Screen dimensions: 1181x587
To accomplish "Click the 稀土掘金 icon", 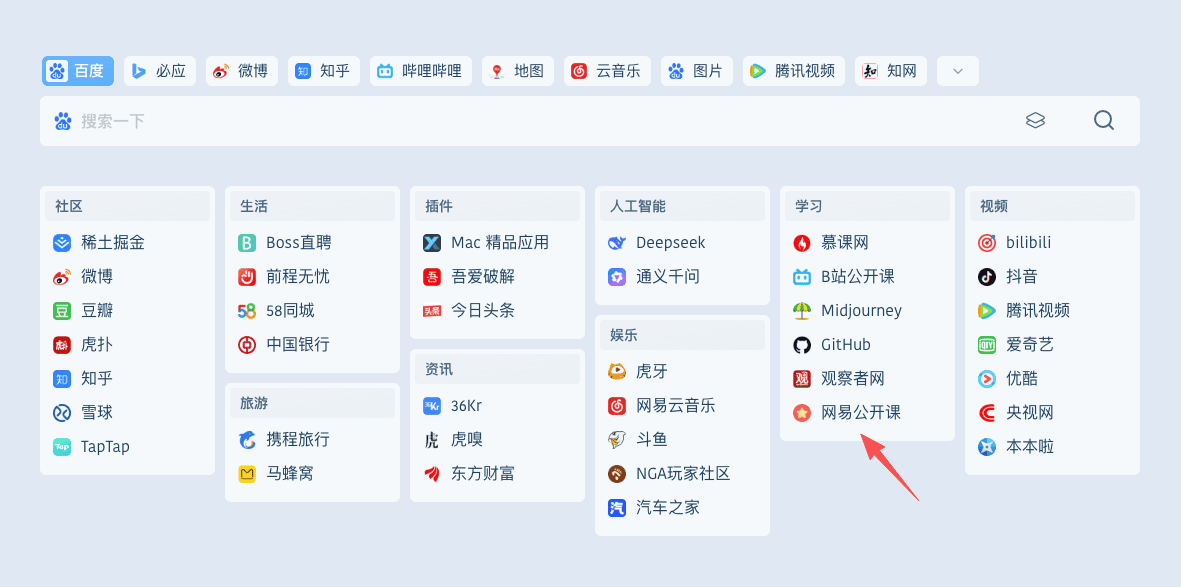I will tap(62, 243).
